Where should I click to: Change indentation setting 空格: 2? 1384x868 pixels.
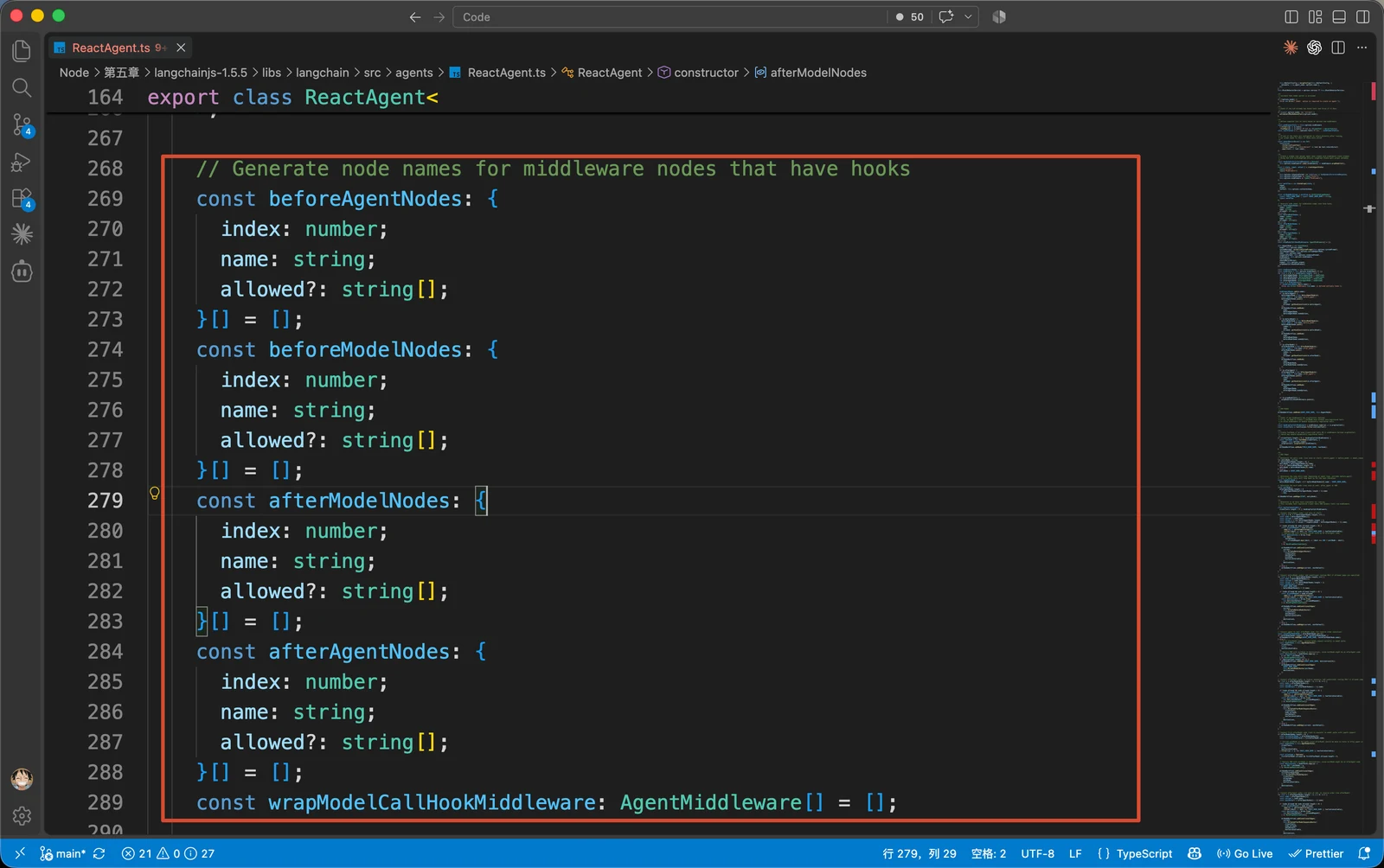coord(989,853)
